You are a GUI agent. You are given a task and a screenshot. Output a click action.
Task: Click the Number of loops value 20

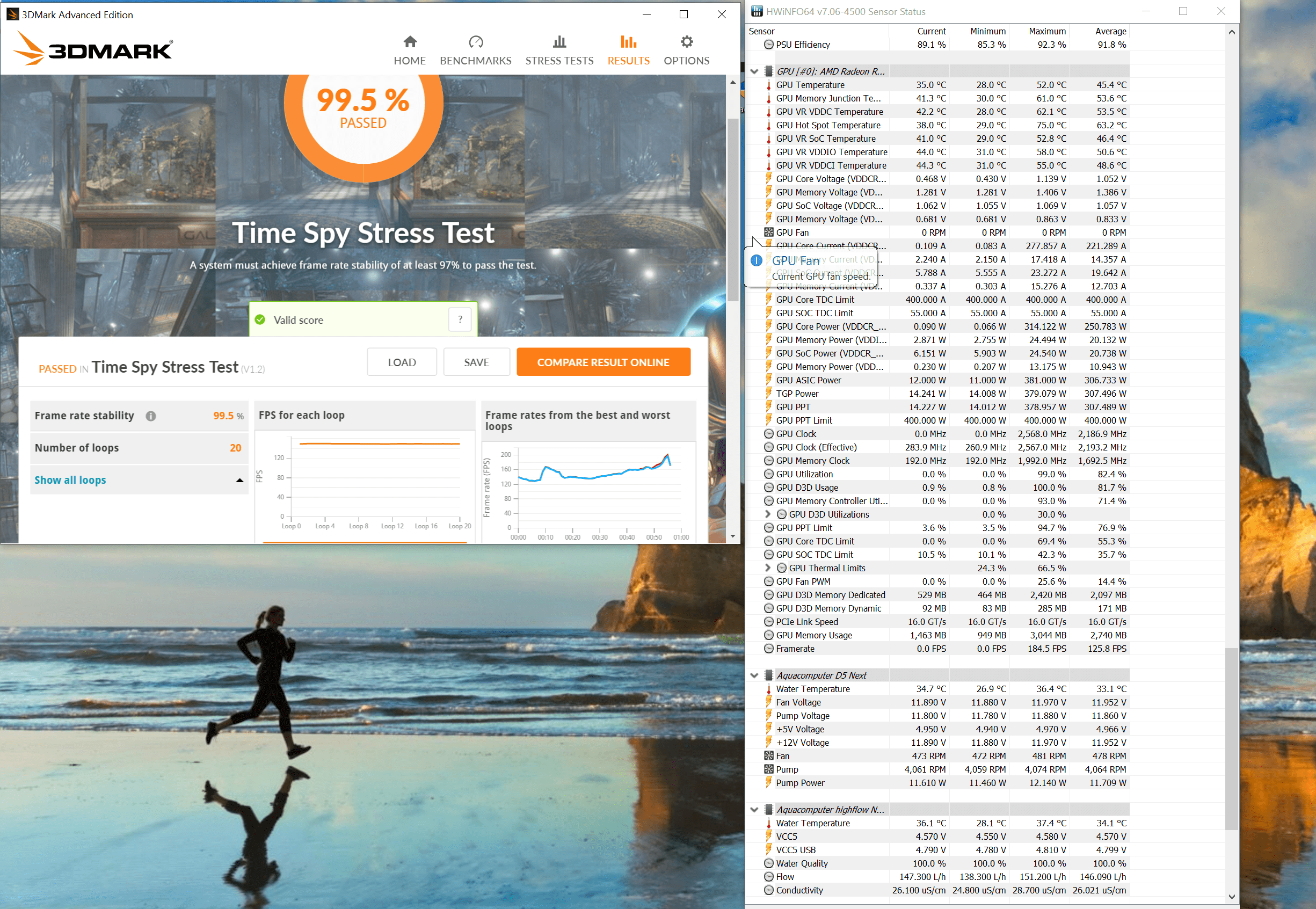pyautogui.click(x=235, y=448)
